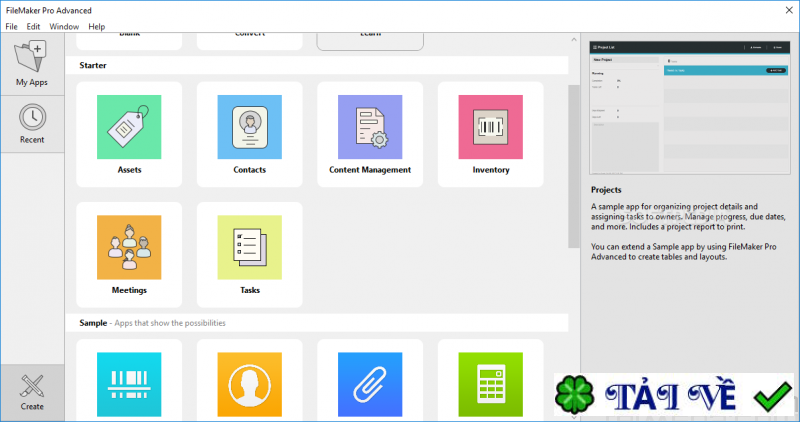The image size is (800, 422).
Task: Open the Window menu
Action: (x=64, y=27)
